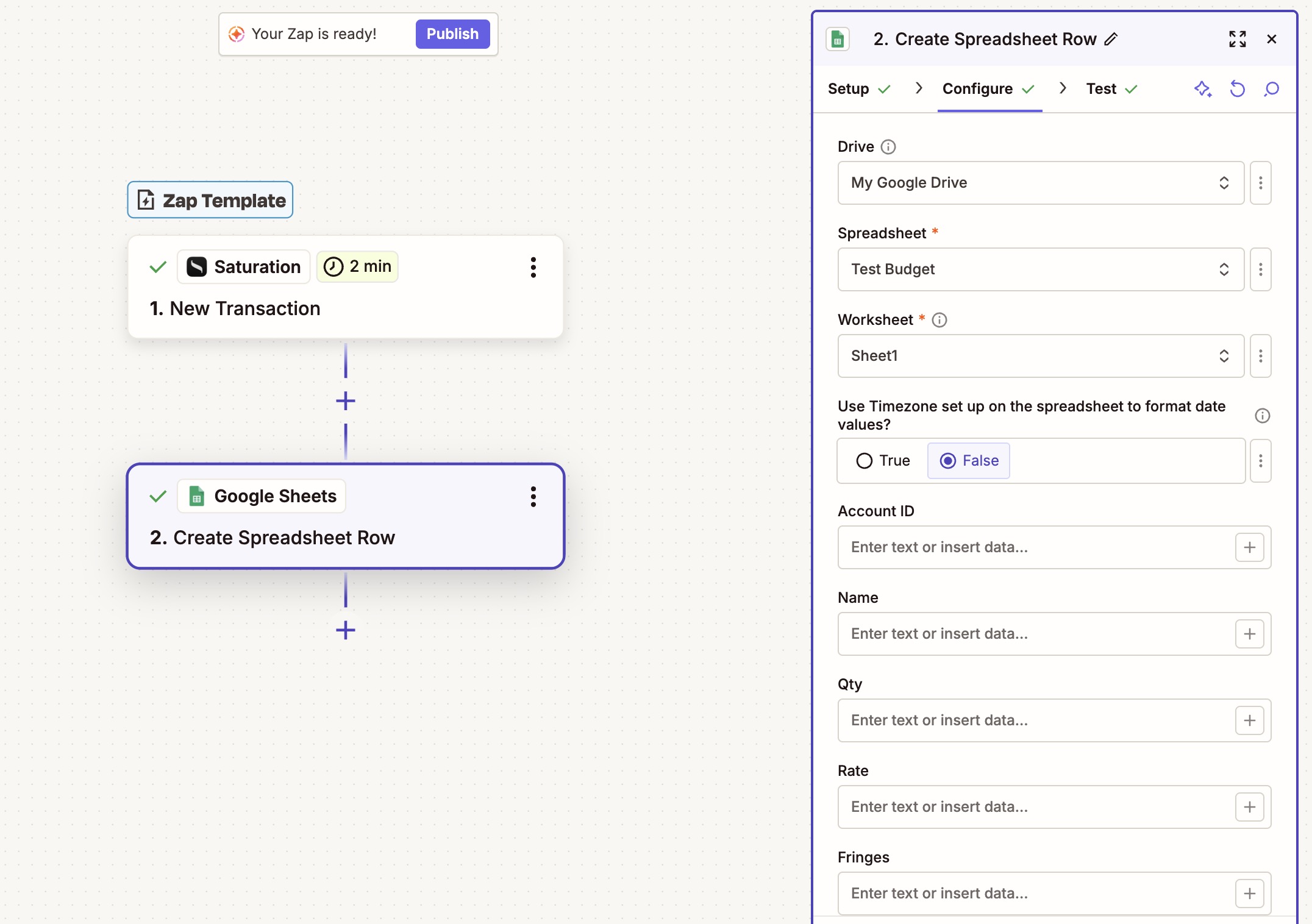1312x924 pixels.
Task: Expand the step panel to full screen
Action: coord(1237,39)
